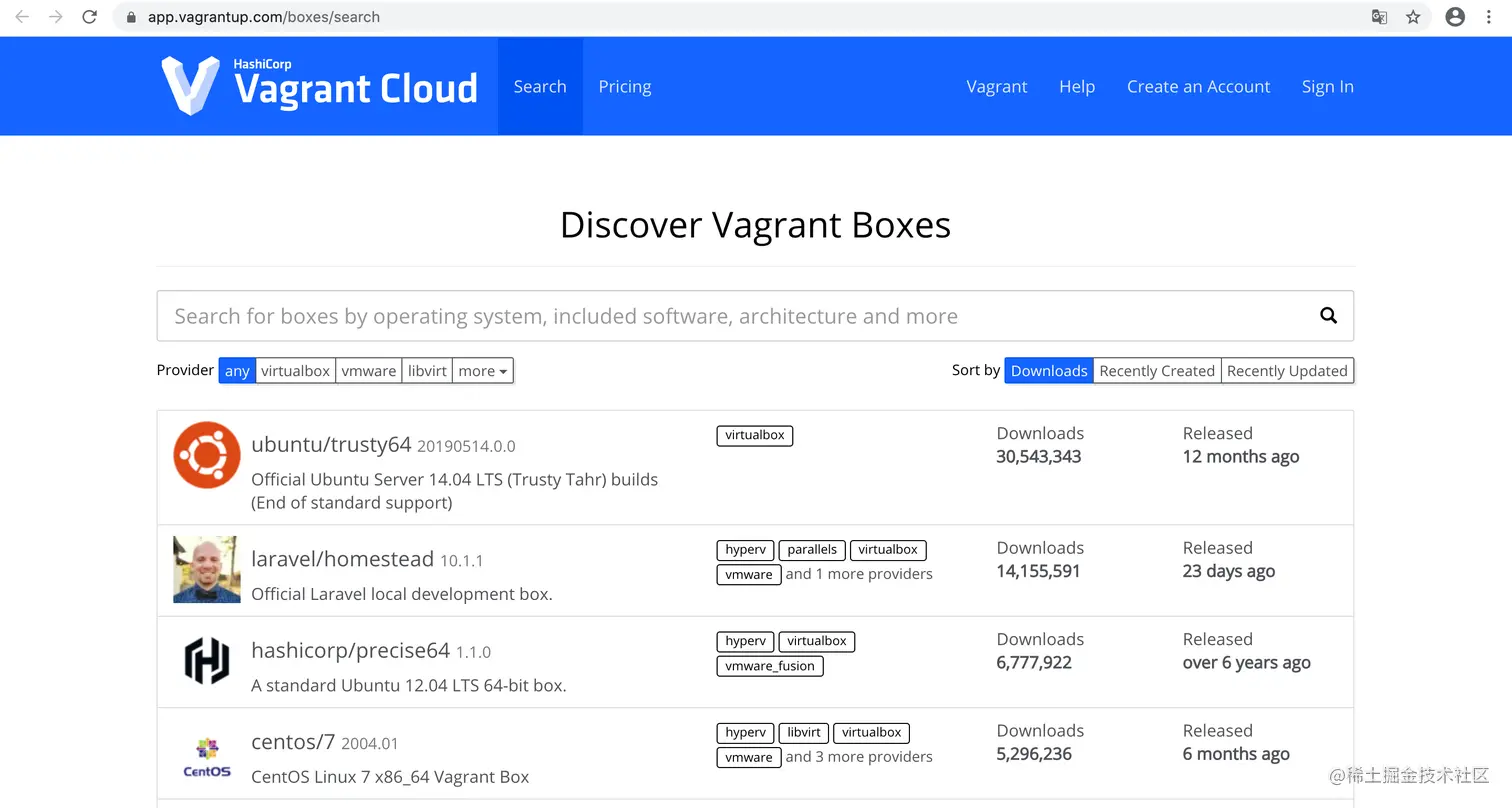Click '6 months ago' release date
Image resolution: width=1512 pixels, height=808 pixels.
point(1236,754)
